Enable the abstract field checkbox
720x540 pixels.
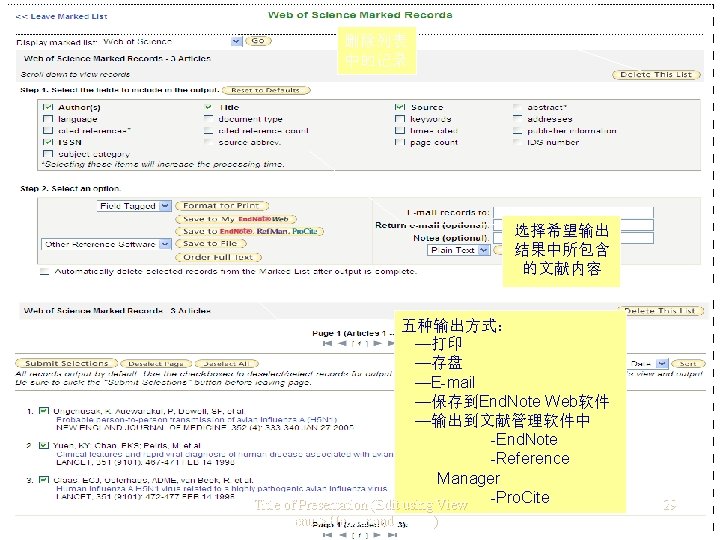click(x=517, y=107)
